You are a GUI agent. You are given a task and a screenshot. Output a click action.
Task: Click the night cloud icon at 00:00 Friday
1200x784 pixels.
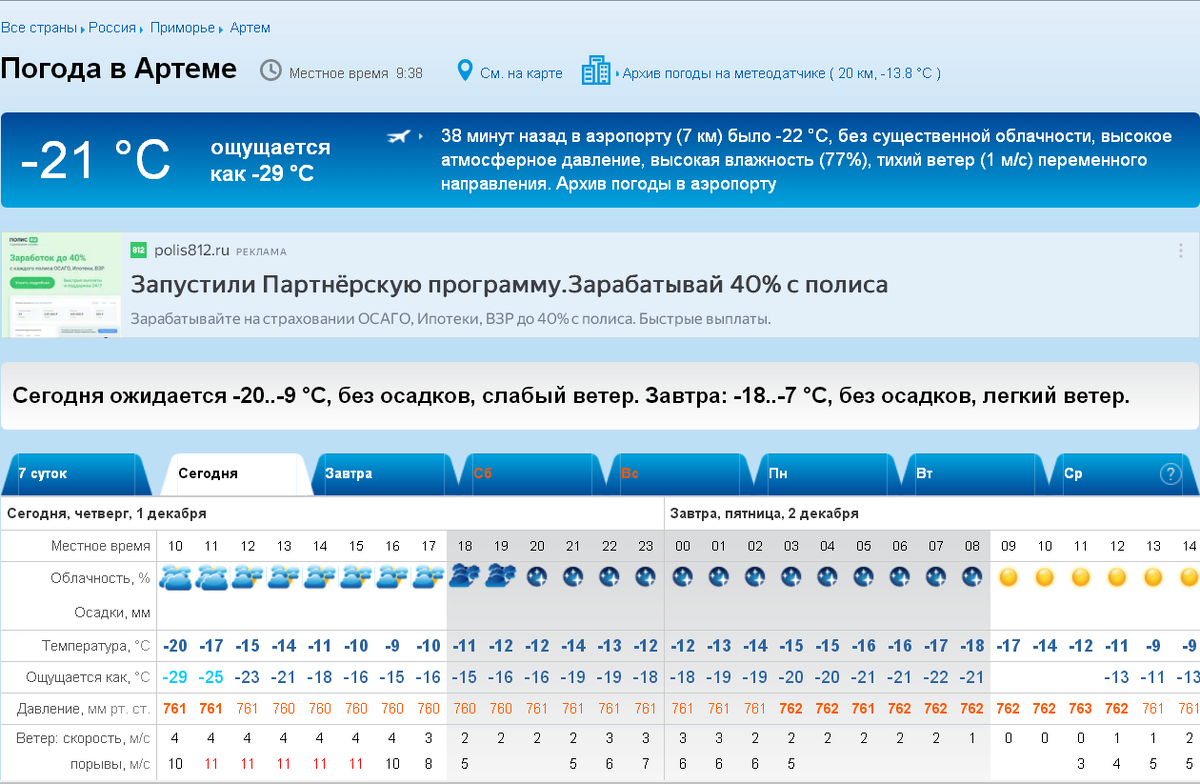point(683,578)
